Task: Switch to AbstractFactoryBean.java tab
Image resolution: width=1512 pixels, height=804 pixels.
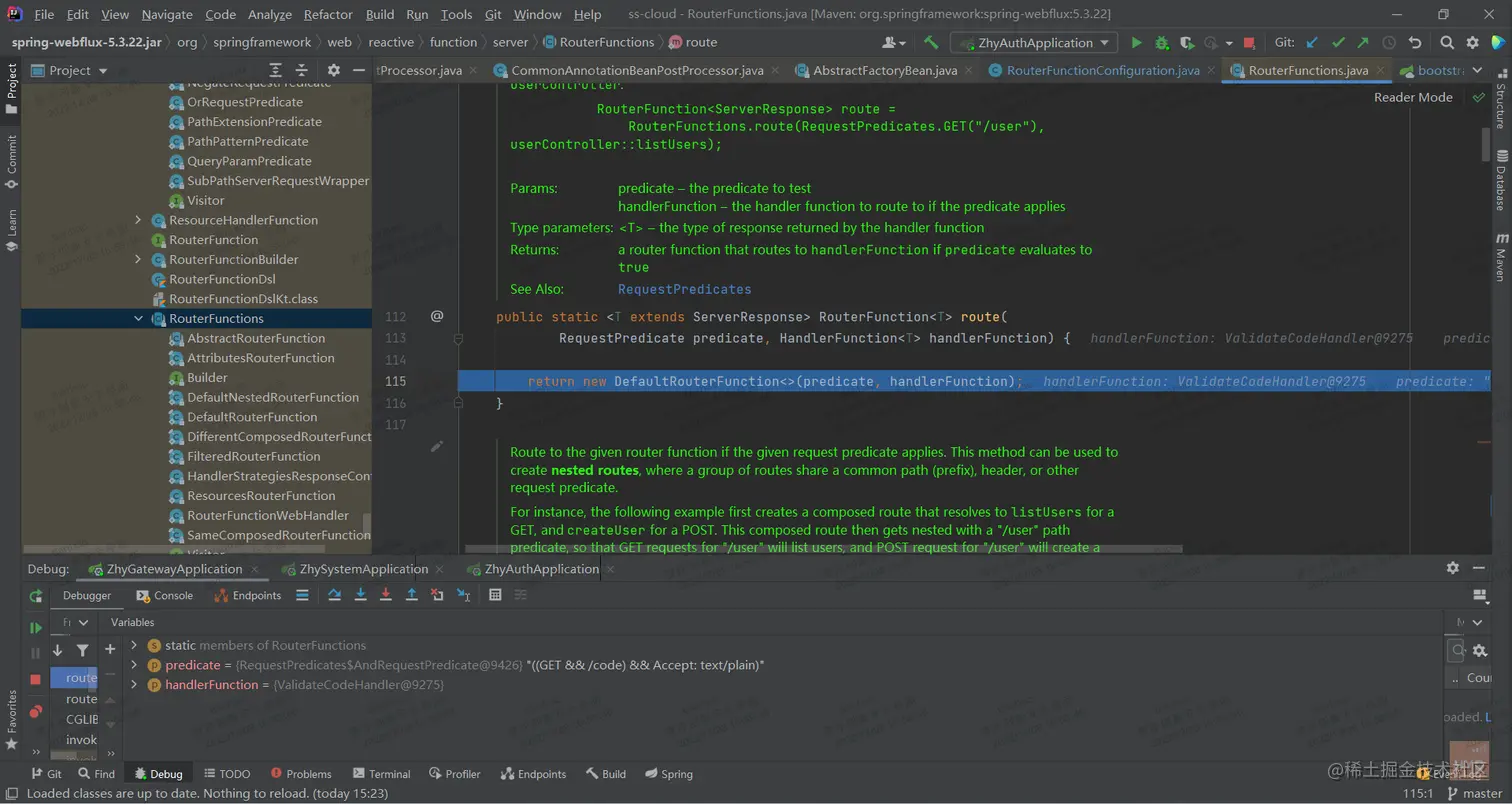Action: pyautogui.click(x=885, y=70)
